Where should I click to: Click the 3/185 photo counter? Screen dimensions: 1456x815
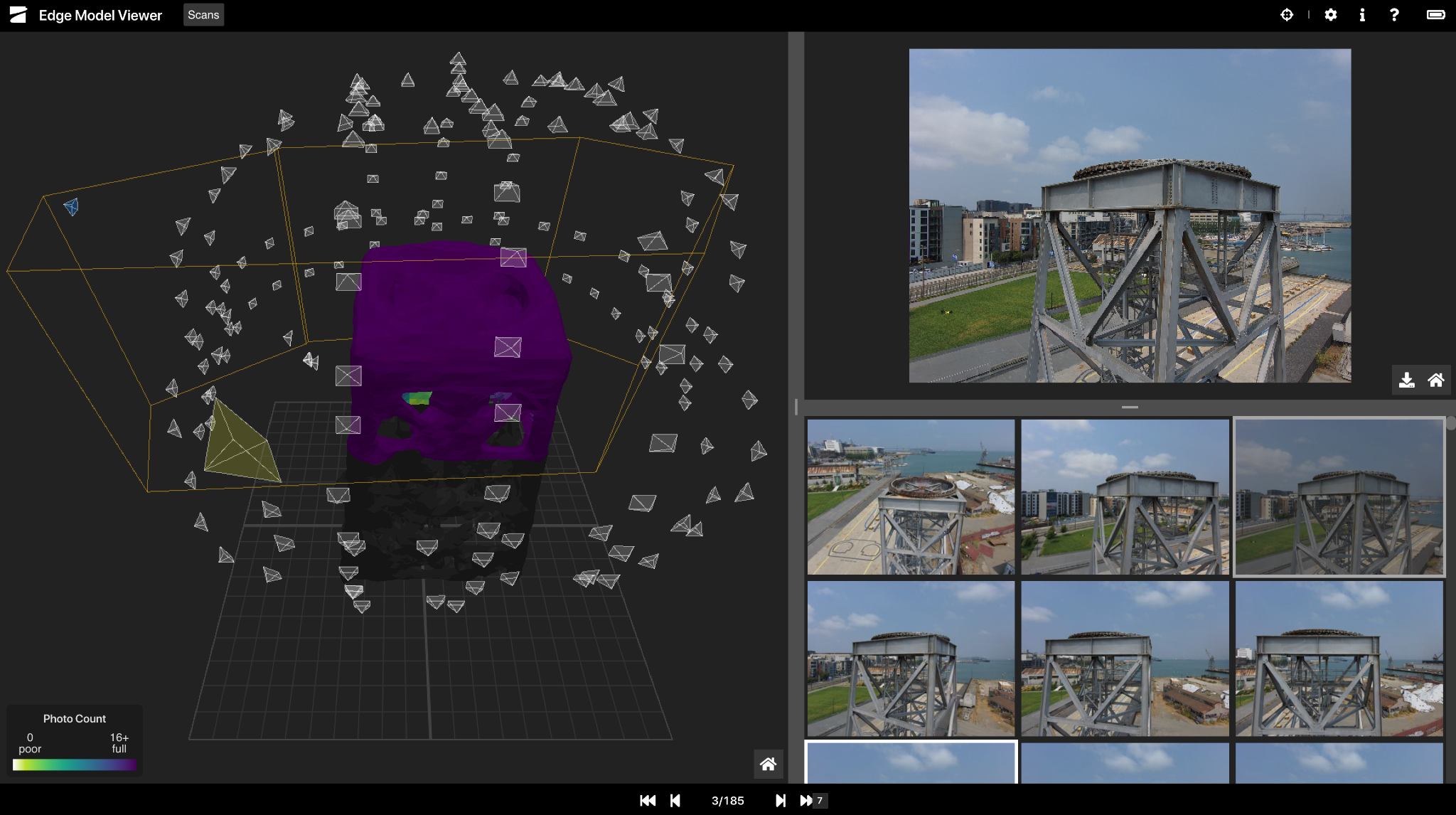(728, 801)
